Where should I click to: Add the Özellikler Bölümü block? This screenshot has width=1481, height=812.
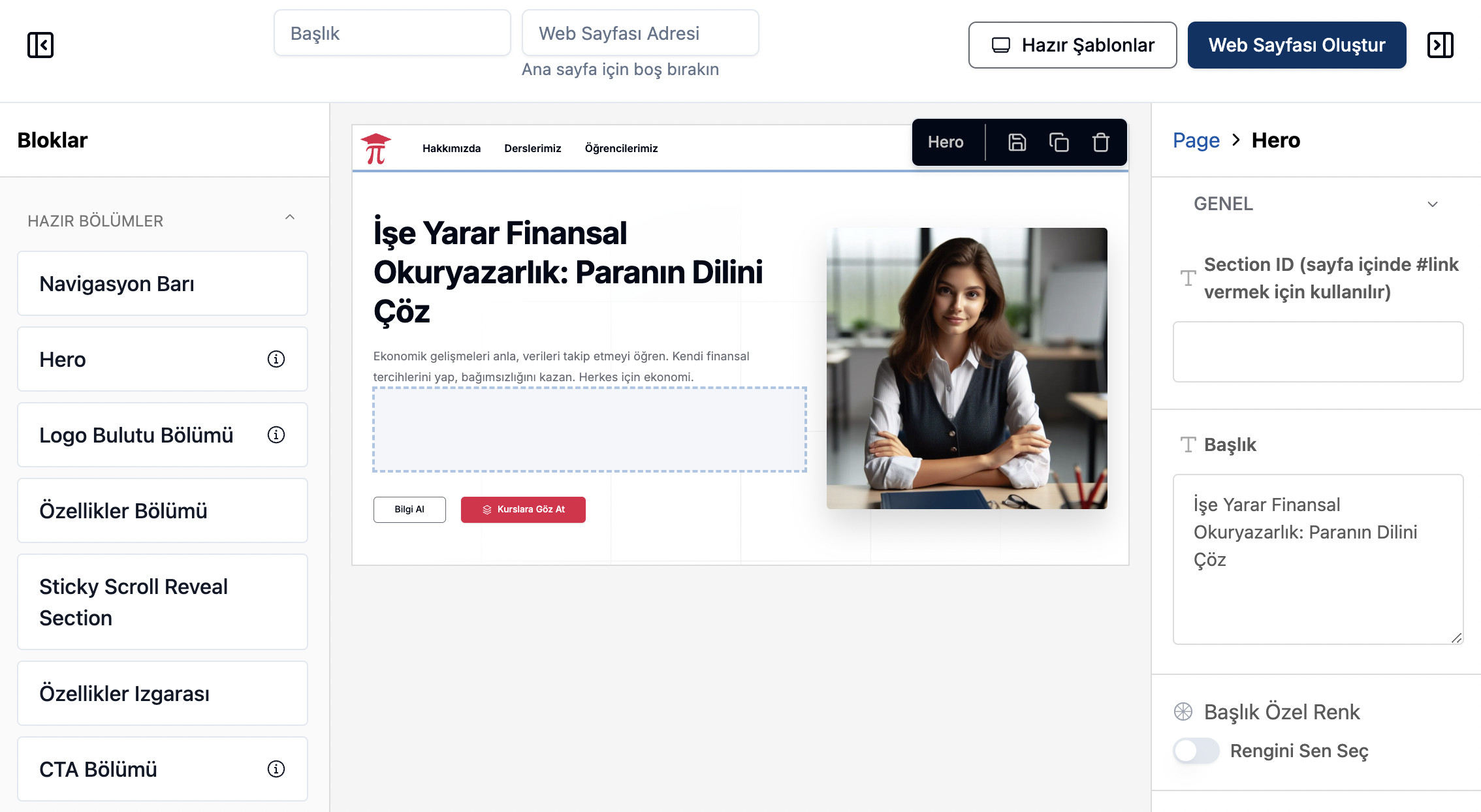[x=163, y=510]
